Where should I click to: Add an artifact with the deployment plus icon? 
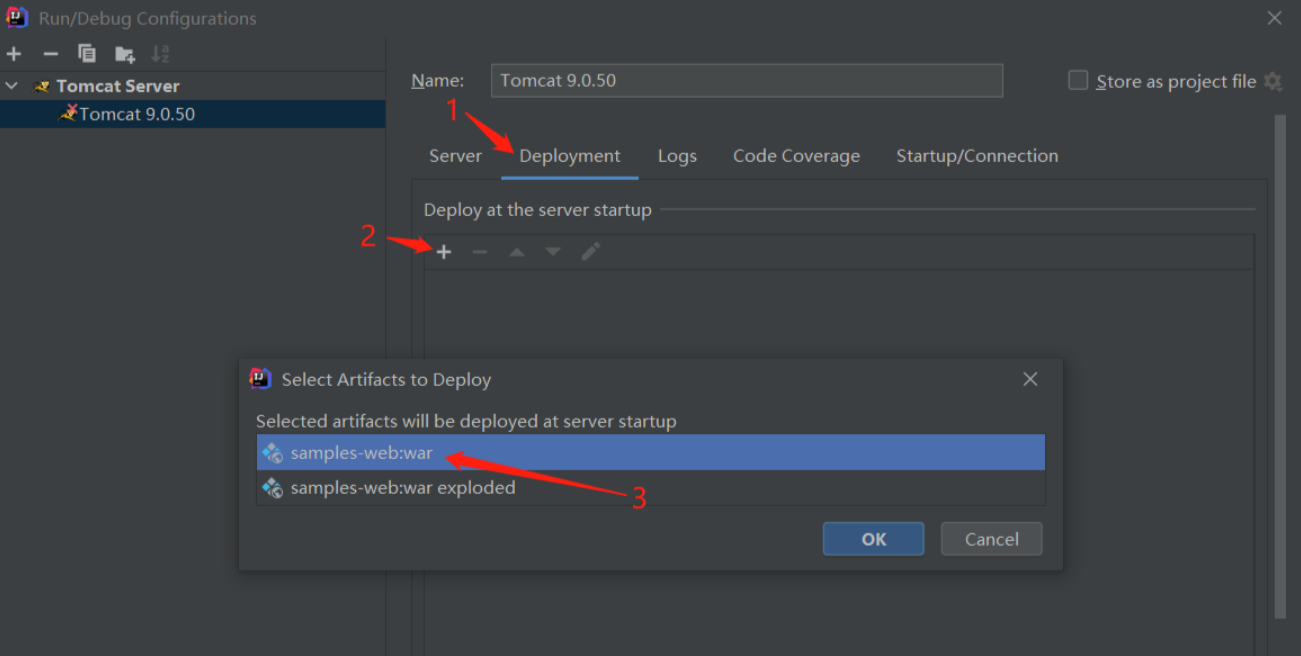(x=444, y=252)
